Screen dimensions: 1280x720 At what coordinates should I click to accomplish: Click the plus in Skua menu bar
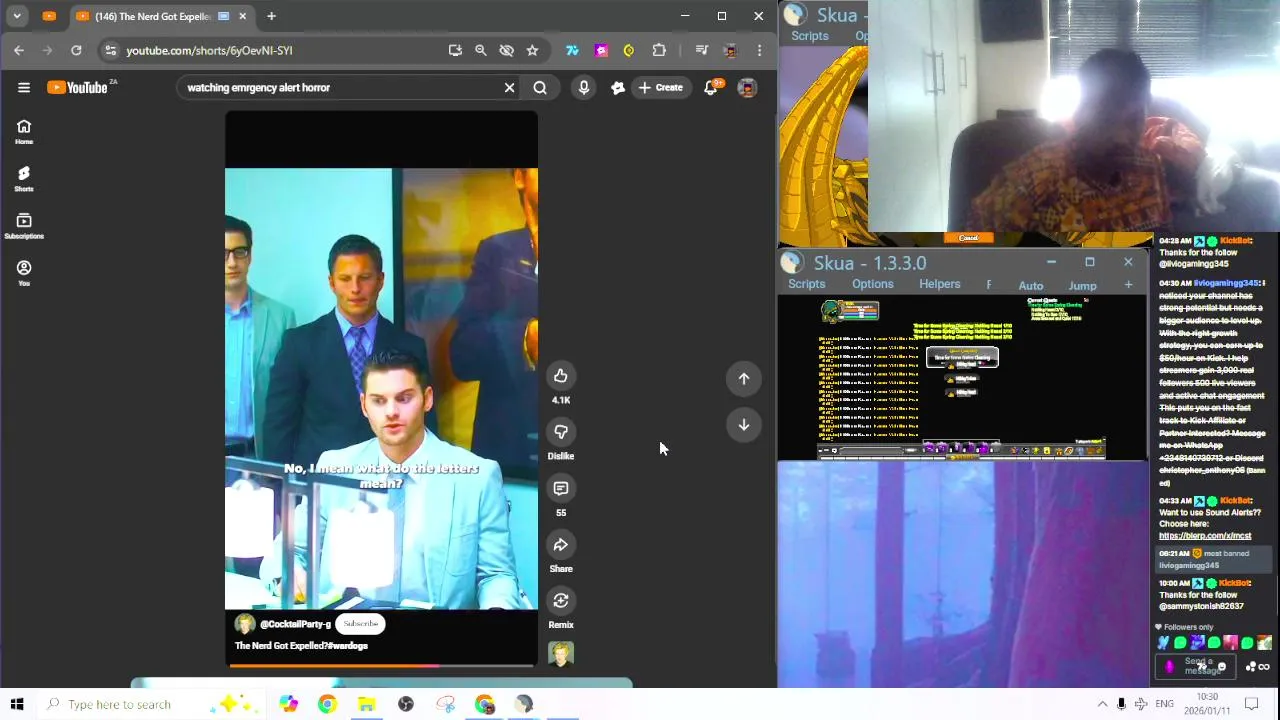click(1128, 285)
